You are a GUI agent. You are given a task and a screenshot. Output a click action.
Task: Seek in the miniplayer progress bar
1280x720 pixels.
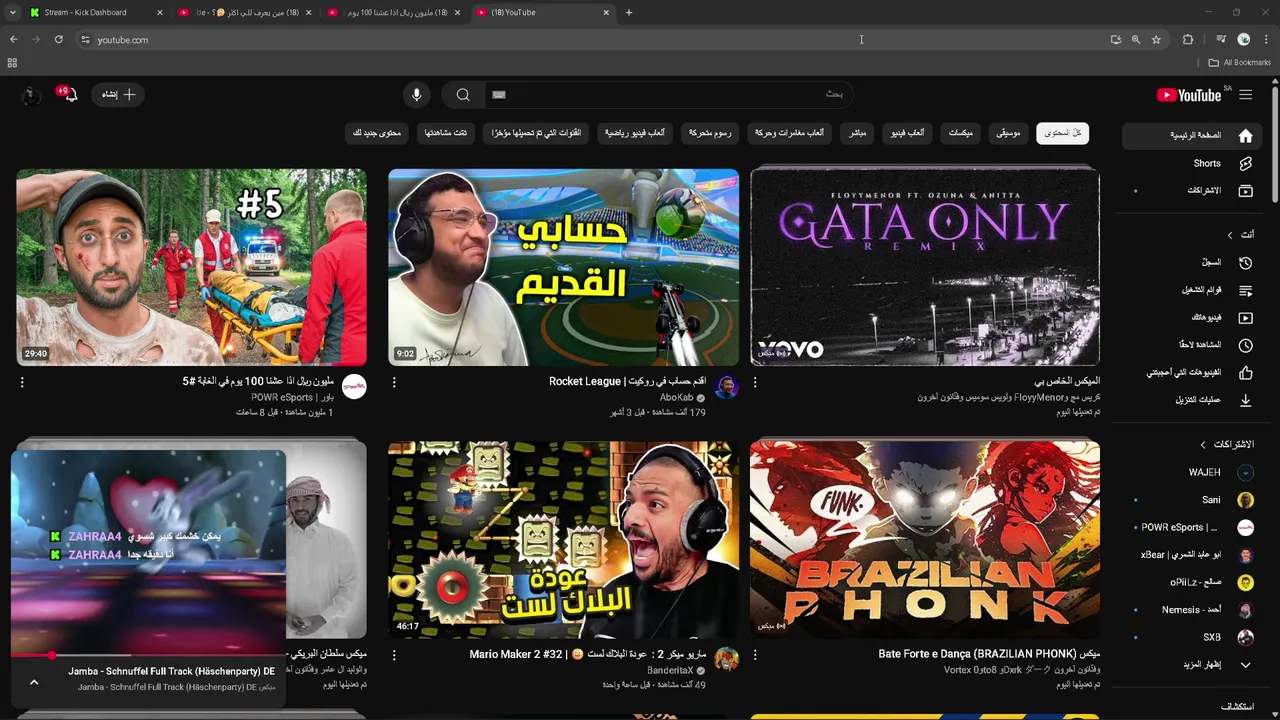[x=149, y=656]
